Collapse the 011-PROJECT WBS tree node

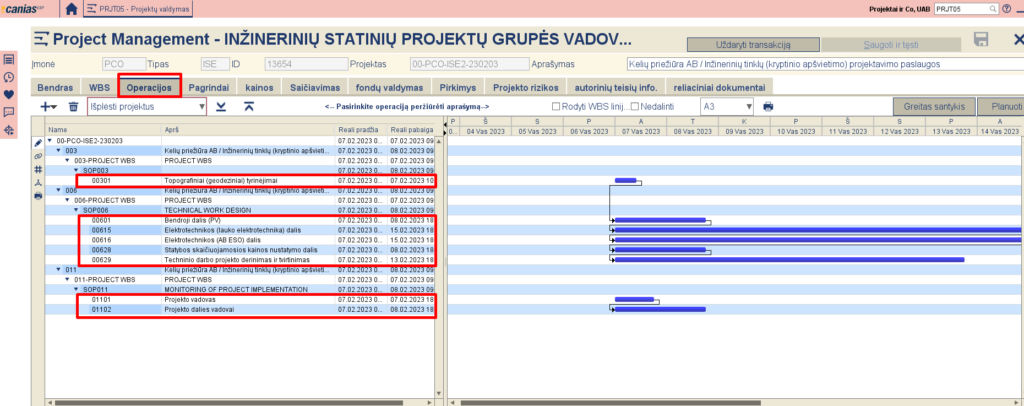(x=68, y=278)
